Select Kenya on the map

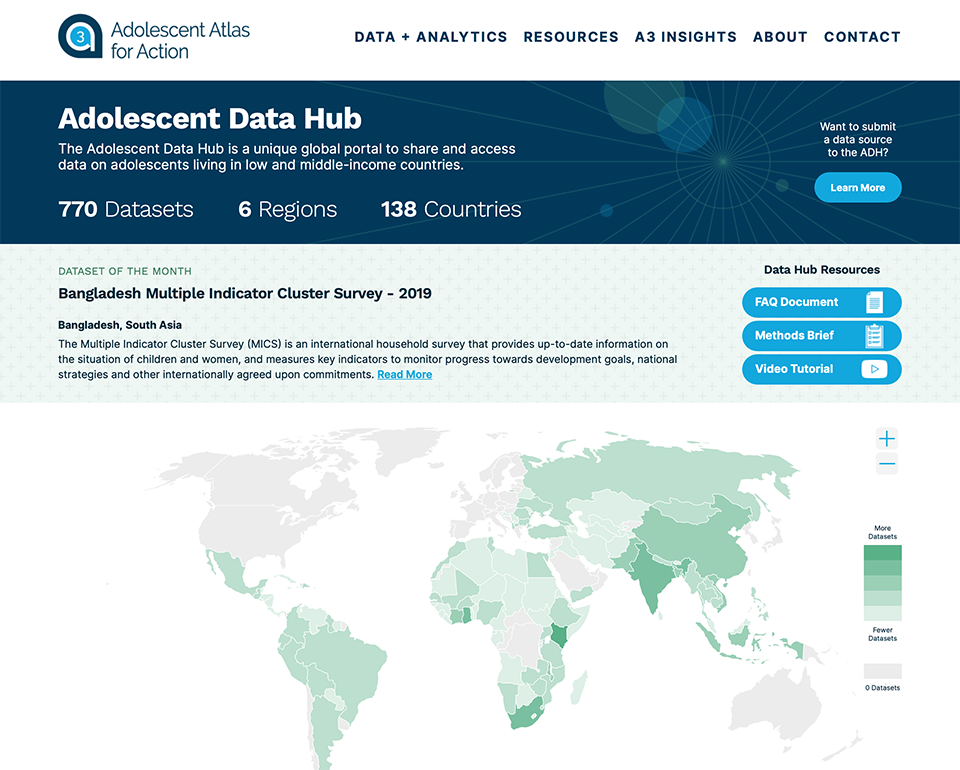click(558, 635)
